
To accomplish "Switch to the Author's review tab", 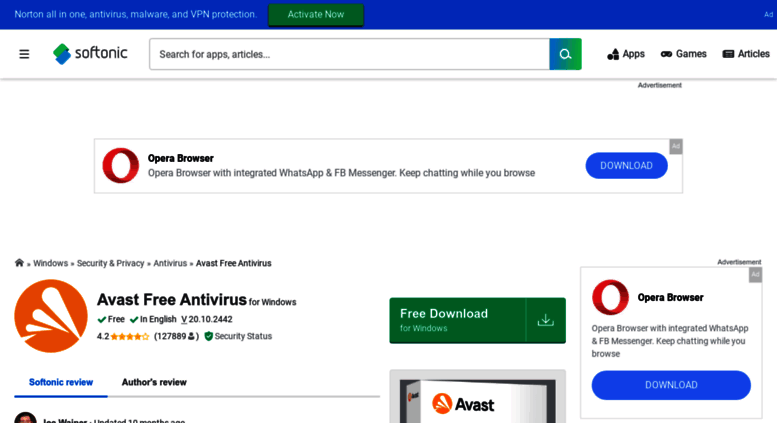I will click(154, 382).
